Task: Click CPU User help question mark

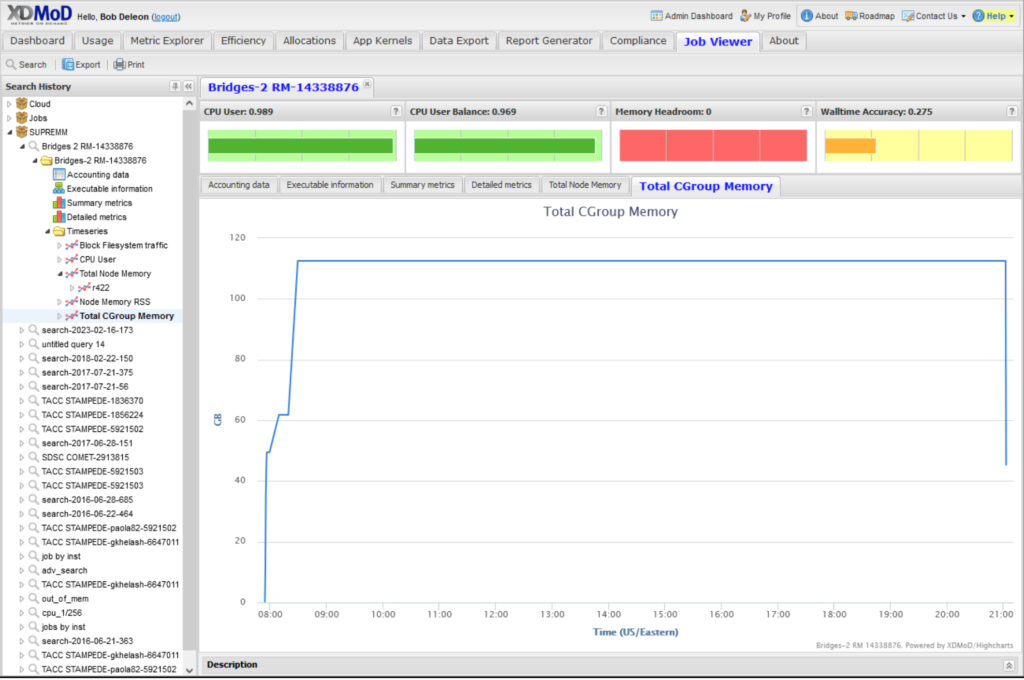Action: click(396, 111)
